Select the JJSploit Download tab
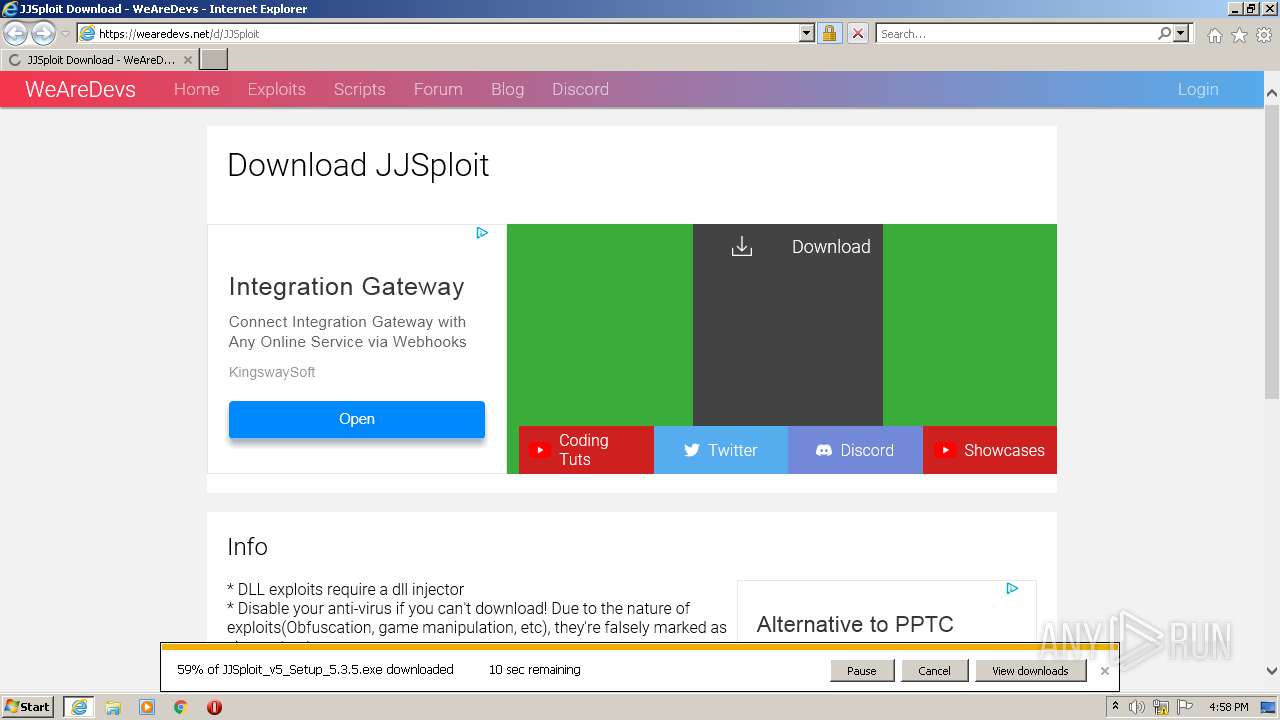Image resolution: width=1280 pixels, height=720 pixels. click(99, 60)
